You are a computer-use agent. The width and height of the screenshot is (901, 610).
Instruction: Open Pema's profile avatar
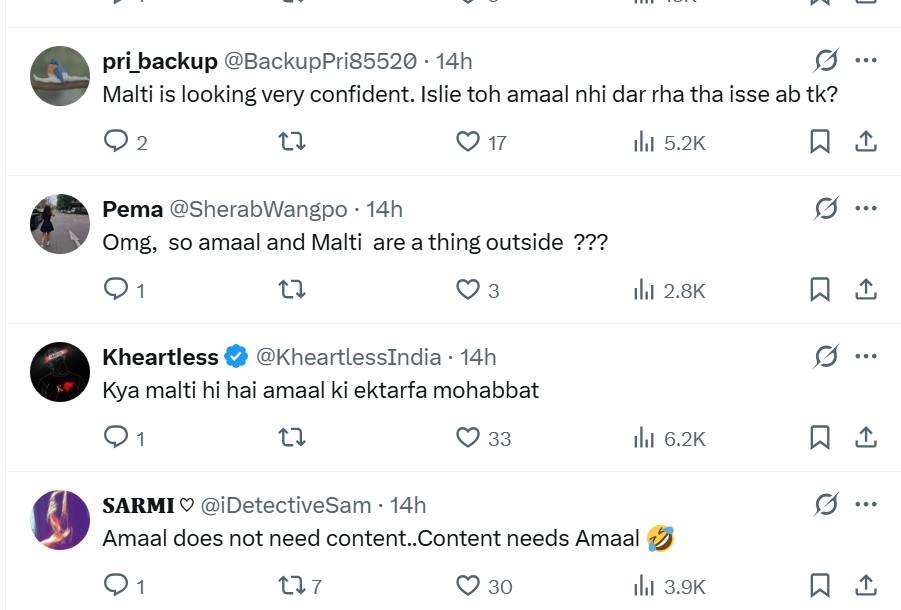point(60,224)
